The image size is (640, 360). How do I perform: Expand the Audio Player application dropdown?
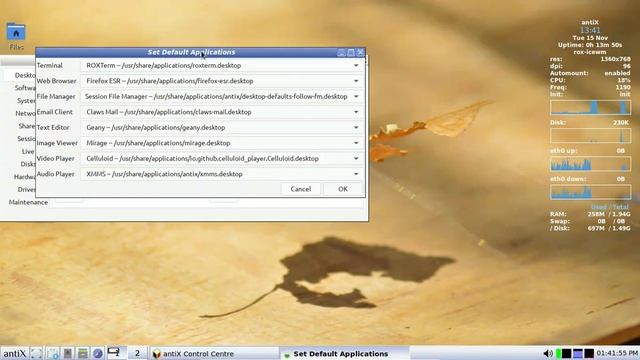(x=356, y=174)
